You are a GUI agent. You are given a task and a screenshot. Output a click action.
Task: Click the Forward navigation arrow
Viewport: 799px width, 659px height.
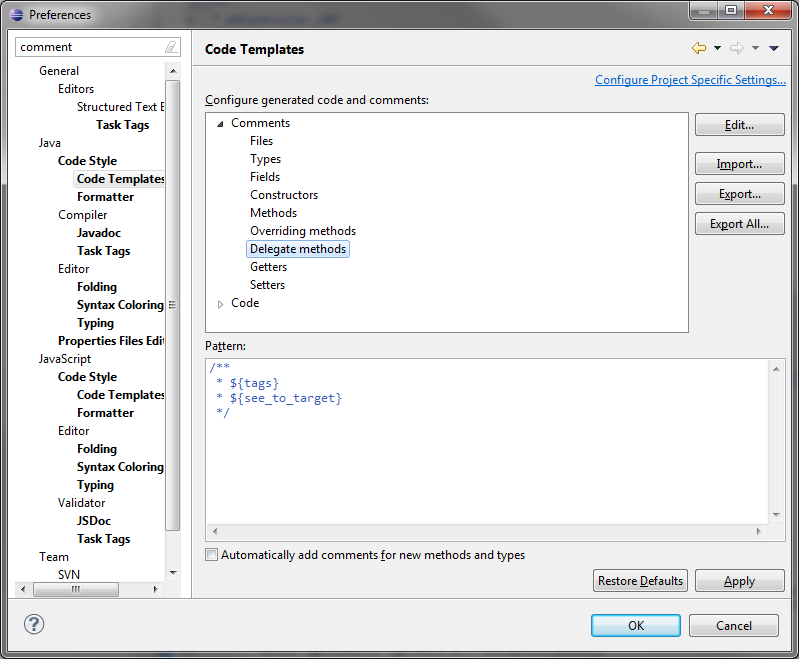737,48
